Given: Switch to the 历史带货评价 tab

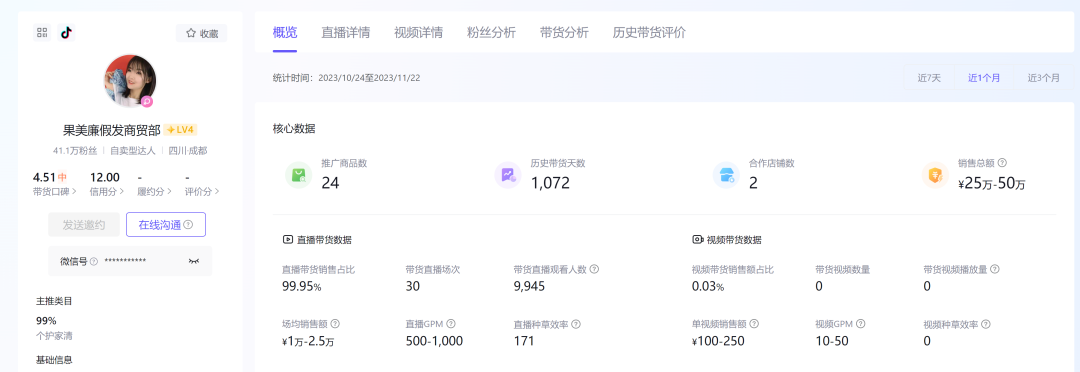Looking at the screenshot, I should [650, 32].
